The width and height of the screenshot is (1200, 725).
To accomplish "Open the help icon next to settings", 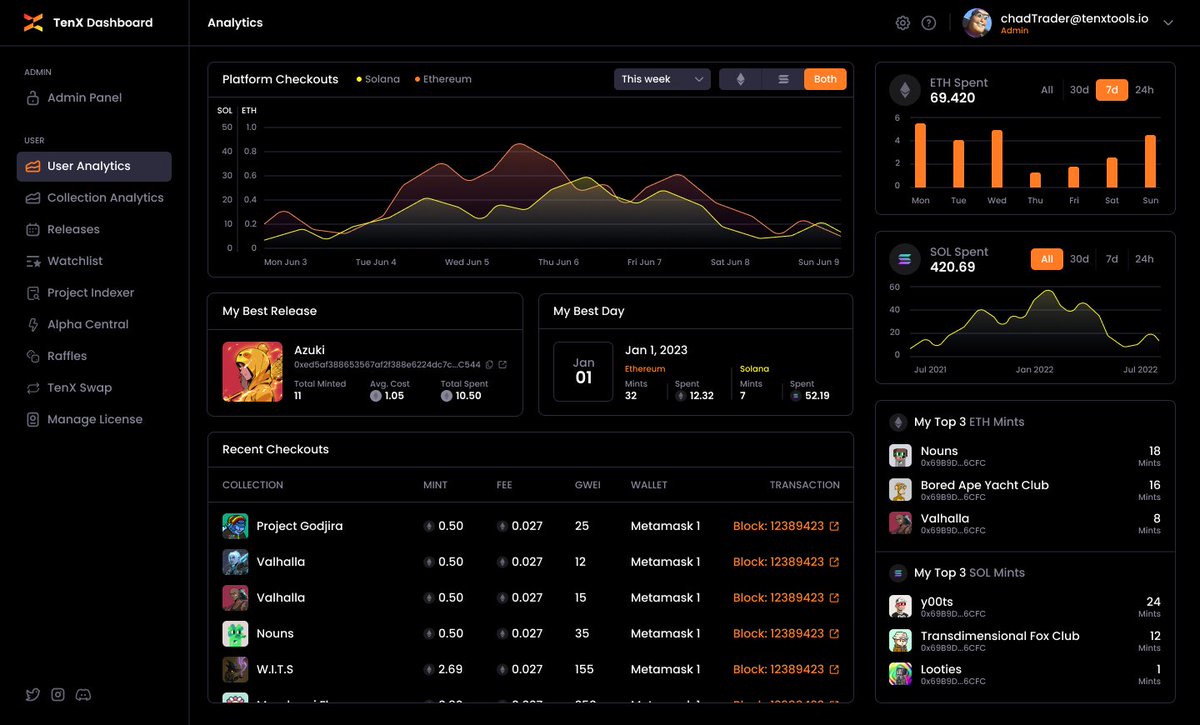I will (929, 22).
